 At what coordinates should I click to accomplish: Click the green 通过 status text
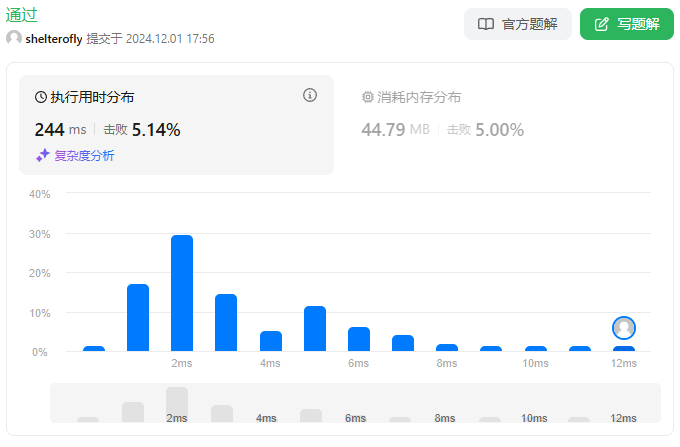point(22,14)
